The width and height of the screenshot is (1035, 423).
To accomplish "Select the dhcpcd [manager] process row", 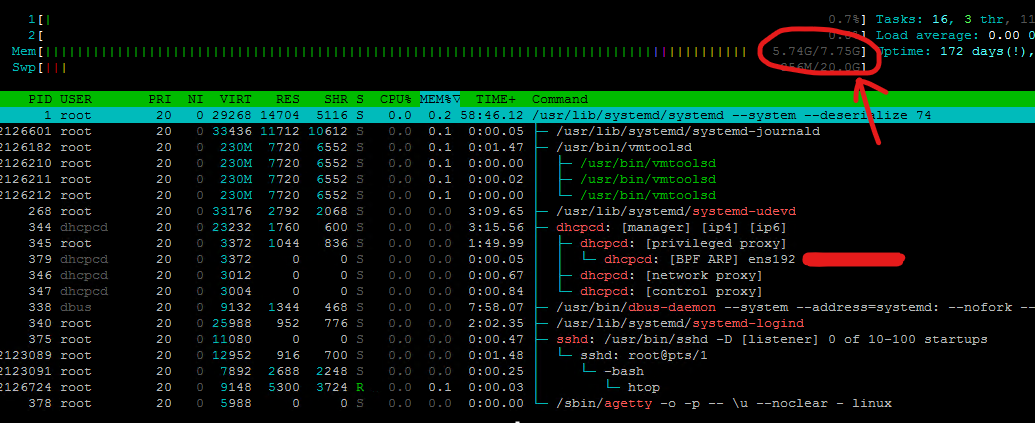I will [518, 227].
